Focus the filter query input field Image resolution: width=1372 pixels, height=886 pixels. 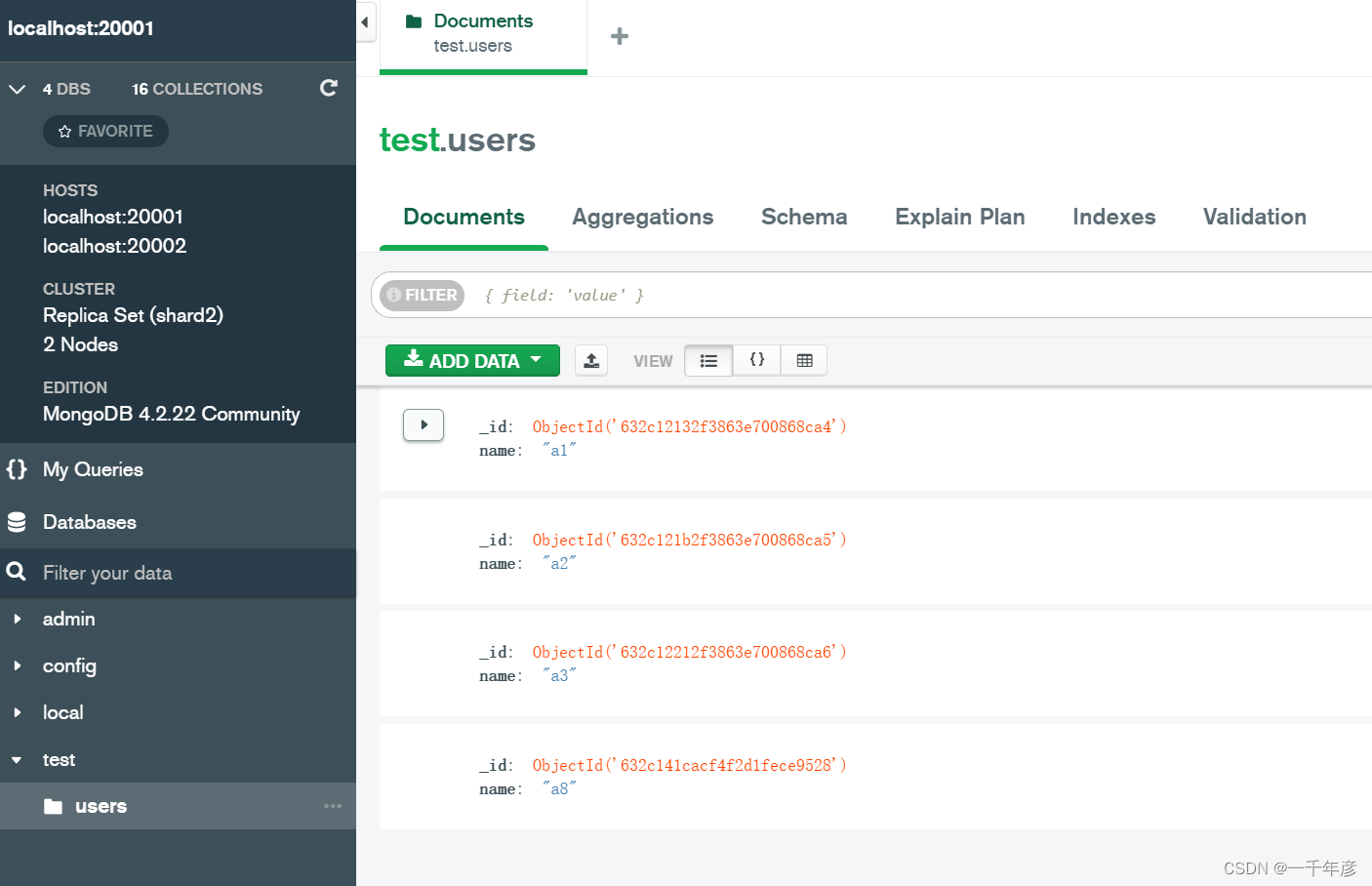click(x=917, y=295)
